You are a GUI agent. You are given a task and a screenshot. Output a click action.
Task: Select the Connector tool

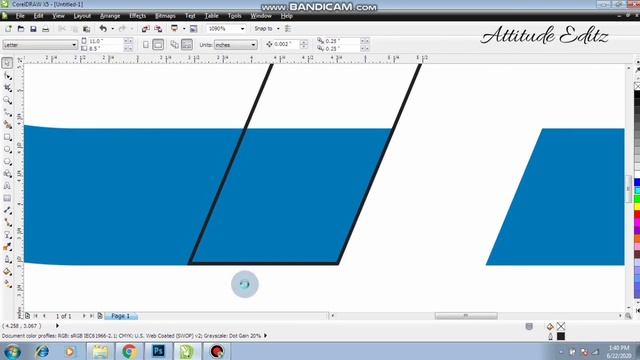pos(7,223)
